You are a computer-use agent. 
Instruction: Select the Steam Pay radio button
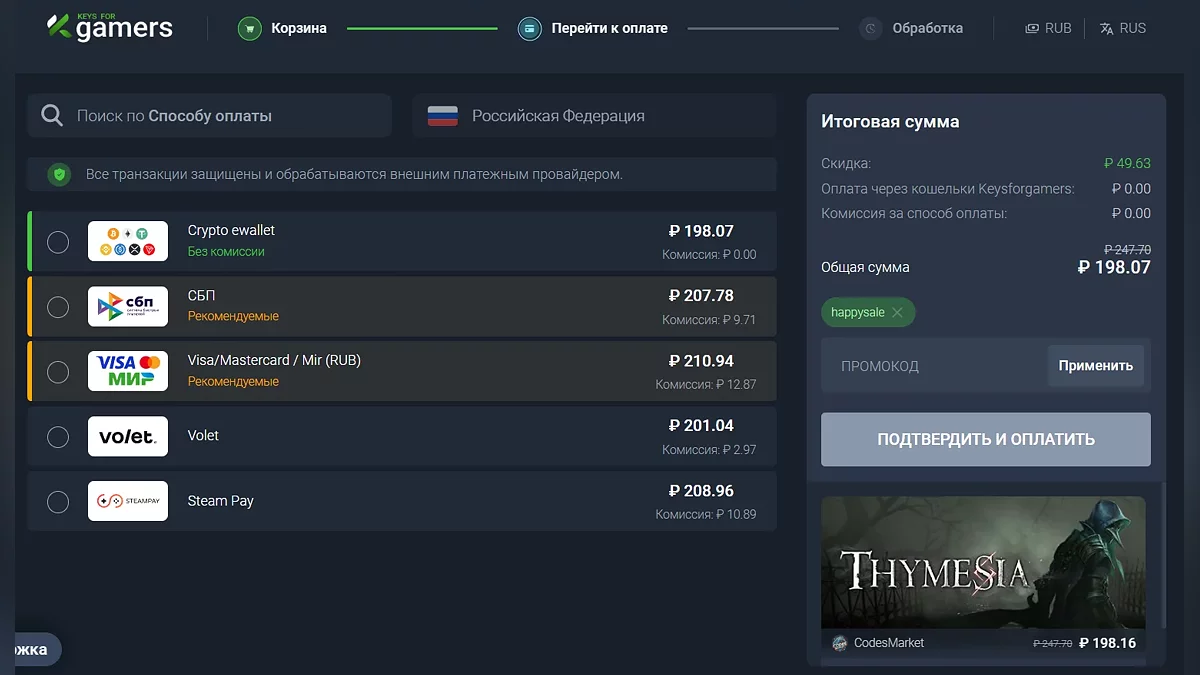[x=58, y=502]
